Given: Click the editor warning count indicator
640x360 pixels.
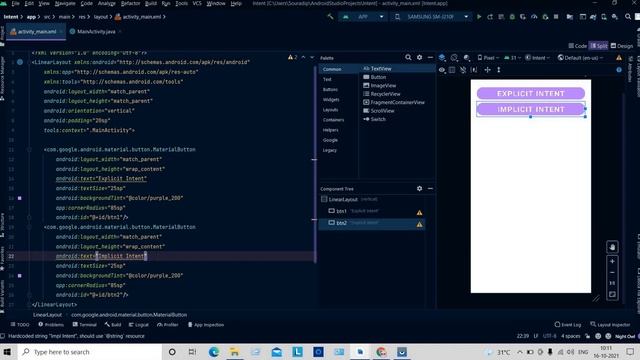Looking at the screenshot, I should [292, 58].
